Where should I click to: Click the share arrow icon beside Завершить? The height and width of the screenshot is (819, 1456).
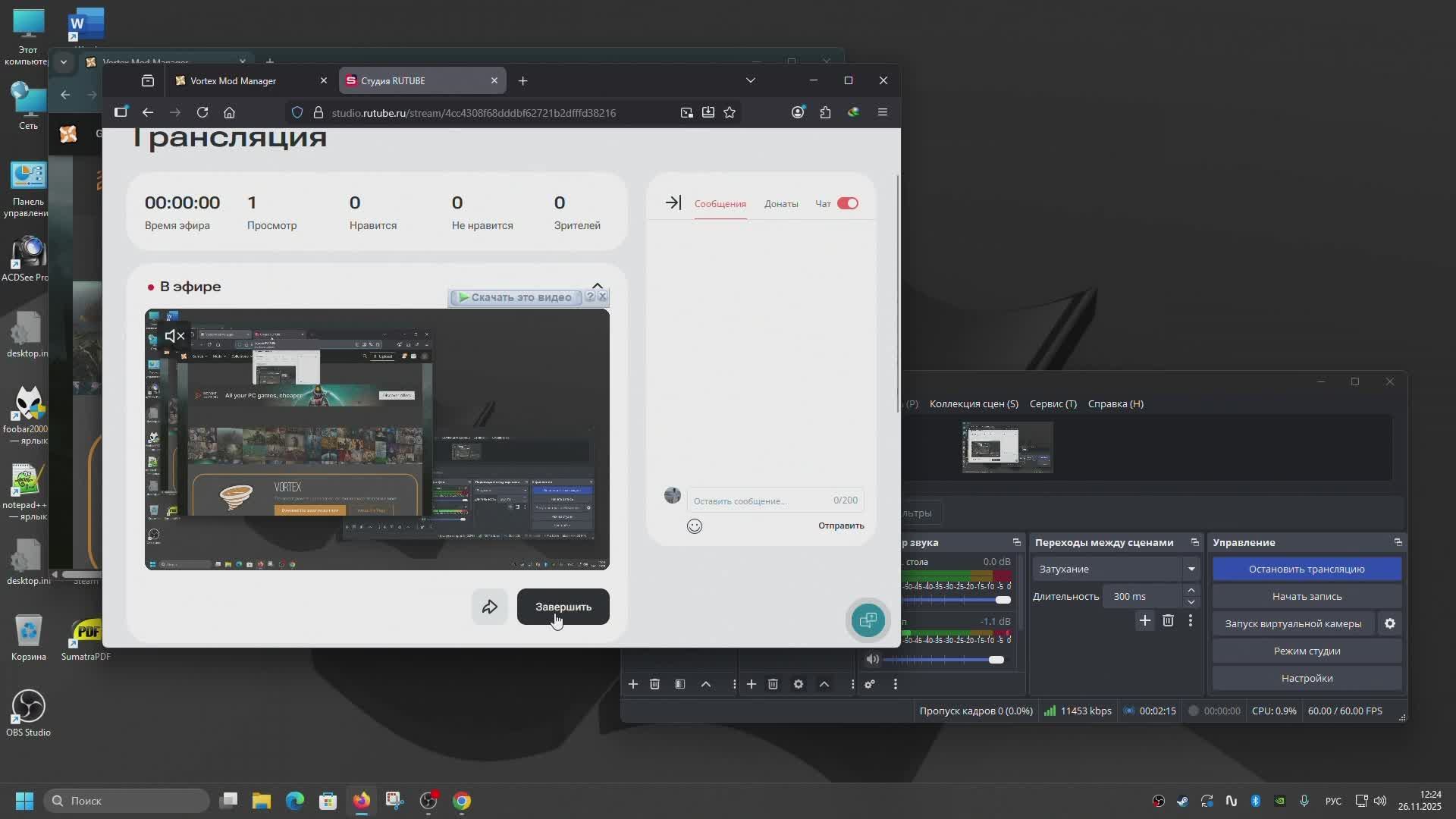click(x=489, y=607)
